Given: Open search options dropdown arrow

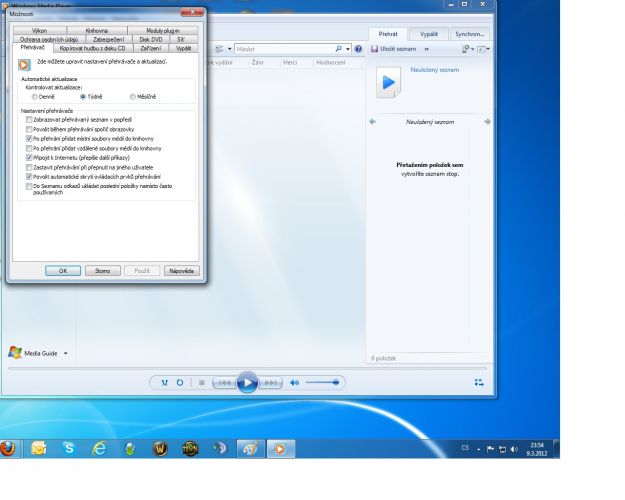Looking at the screenshot, I should click(348, 49).
